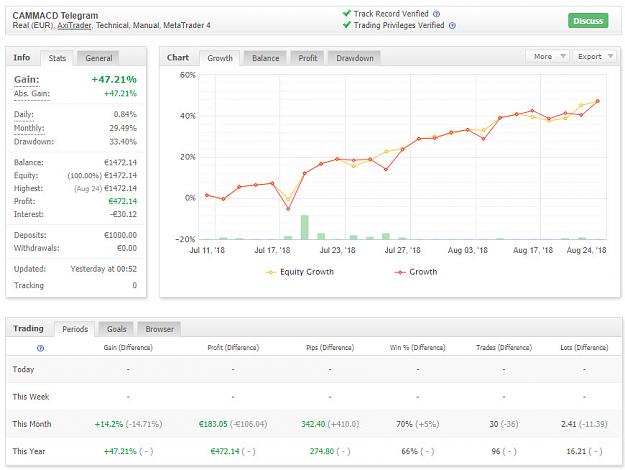
Task: Open help icon beside Trading Privileges Verified
Action: [x=452, y=26]
